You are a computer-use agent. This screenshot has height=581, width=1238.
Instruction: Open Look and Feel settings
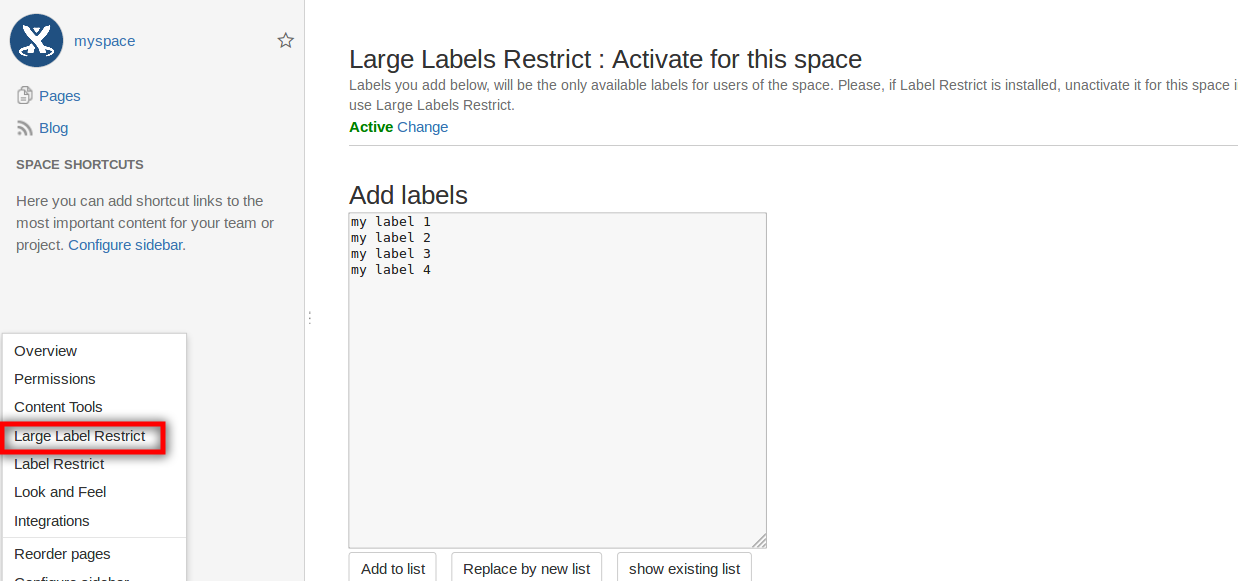60,492
